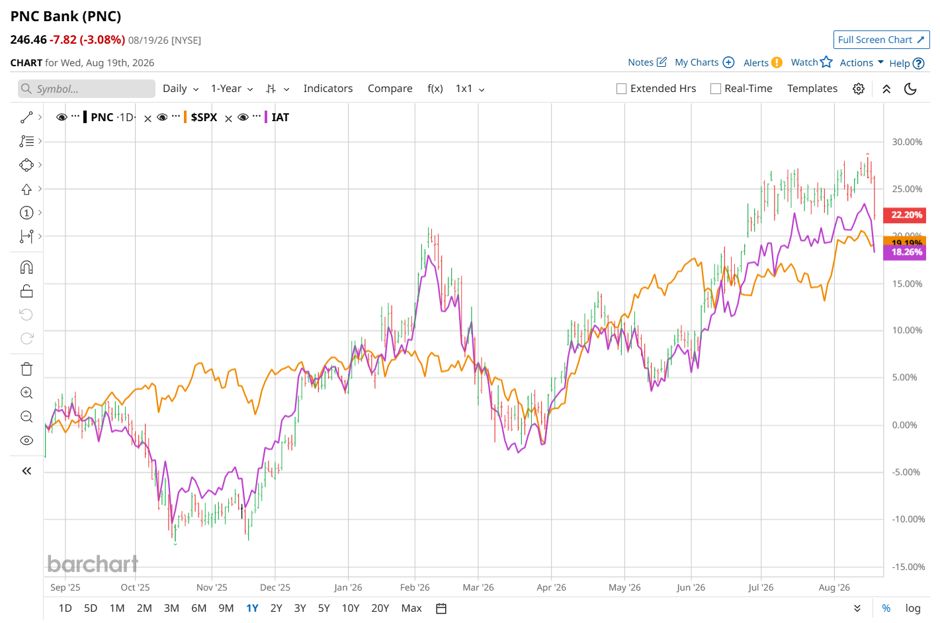Select the 1D time range
This screenshot has height=623, width=940.
65,609
